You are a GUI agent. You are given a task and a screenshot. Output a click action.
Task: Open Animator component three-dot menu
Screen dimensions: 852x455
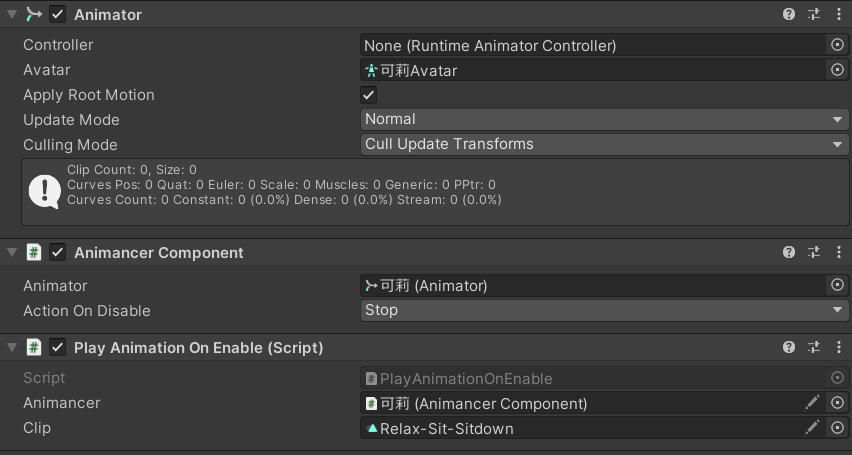tap(838, 14)
